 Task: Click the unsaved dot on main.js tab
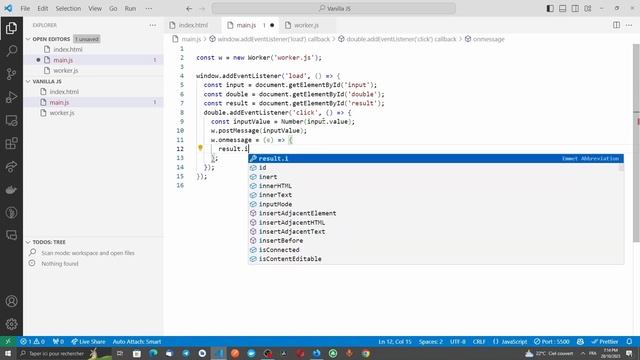(272, 25)
